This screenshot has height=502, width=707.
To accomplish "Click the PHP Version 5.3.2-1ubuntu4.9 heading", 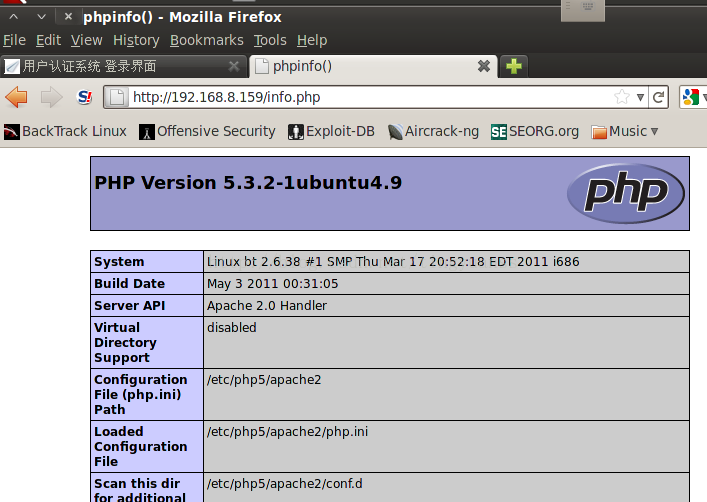I will click(248, 183).
